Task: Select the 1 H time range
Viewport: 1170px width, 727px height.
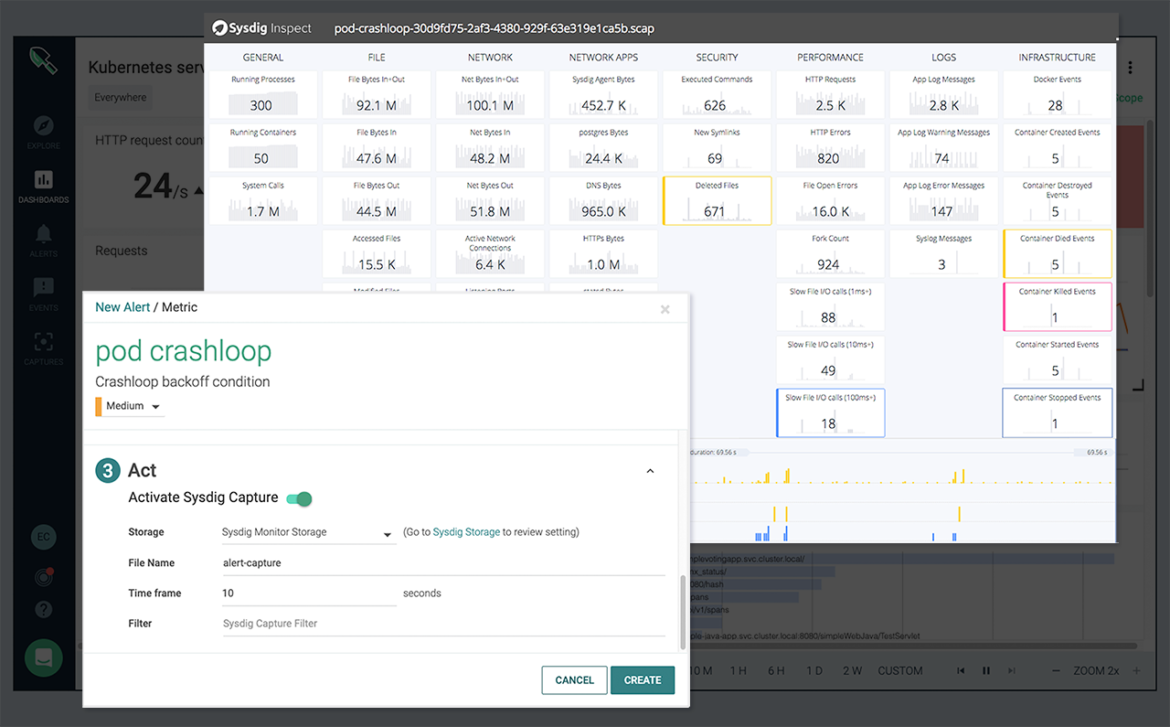Action: click(x=738, y=670)
